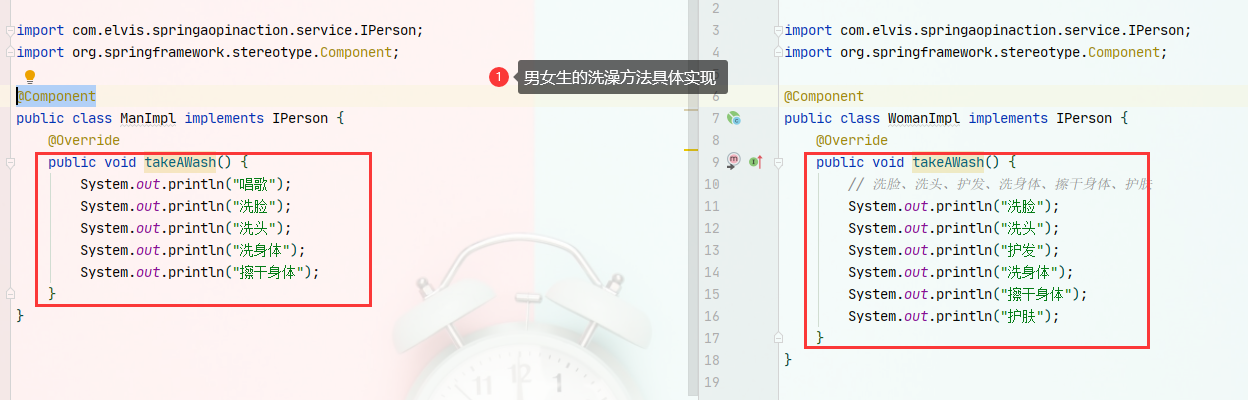The height and width of the screenshot is (400, 1248).
Task: Click the final closing brace of ManImpl class
Action: 20,316
